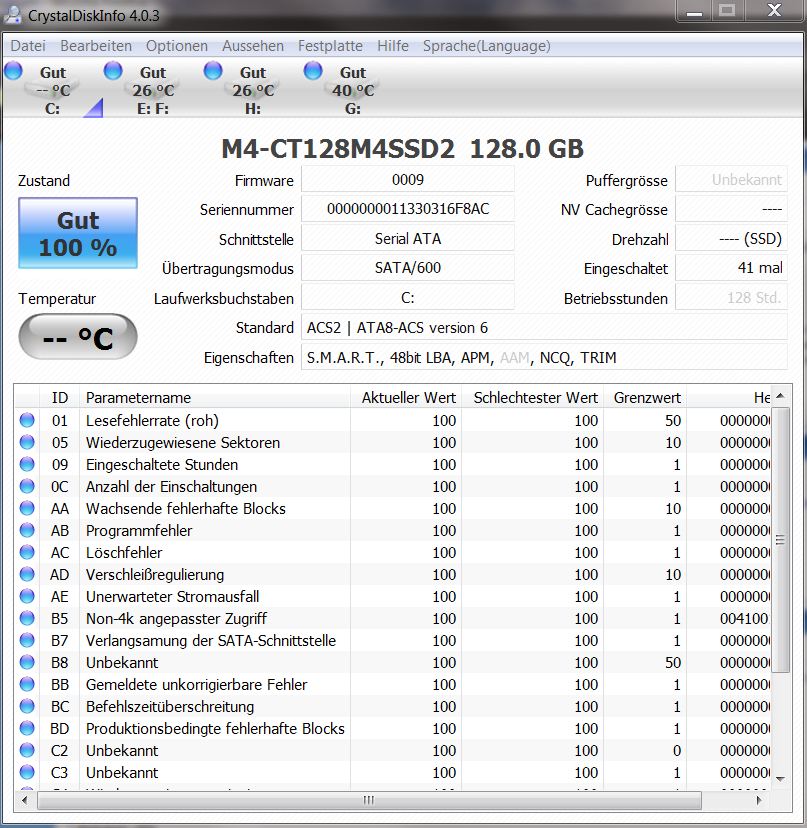Click the Standard field ACS2 | ATA8-ACS
Viewport: 807px width, 828px height.
click(544, 327)
